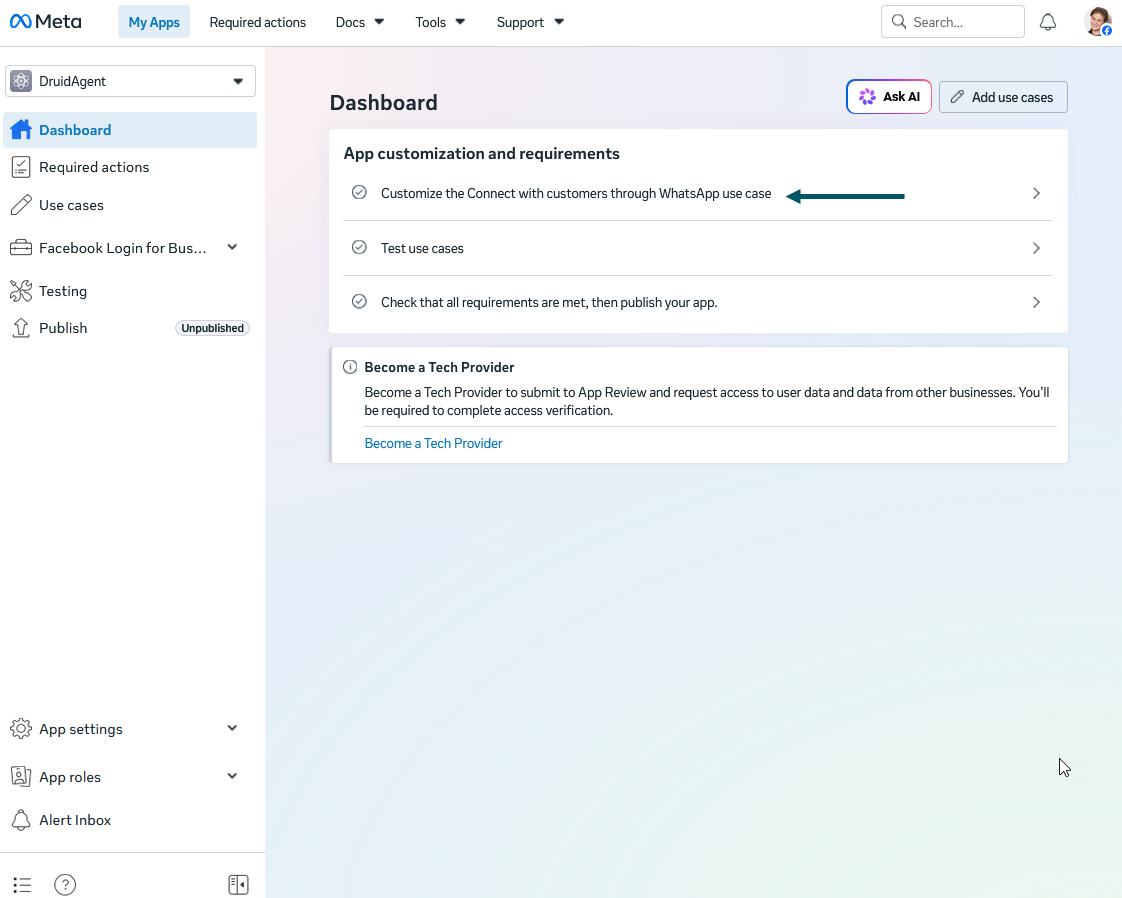Screen dimensions: 1122x898
Task: Open Check requirements row arrow
Action: tap(1036, 302)
